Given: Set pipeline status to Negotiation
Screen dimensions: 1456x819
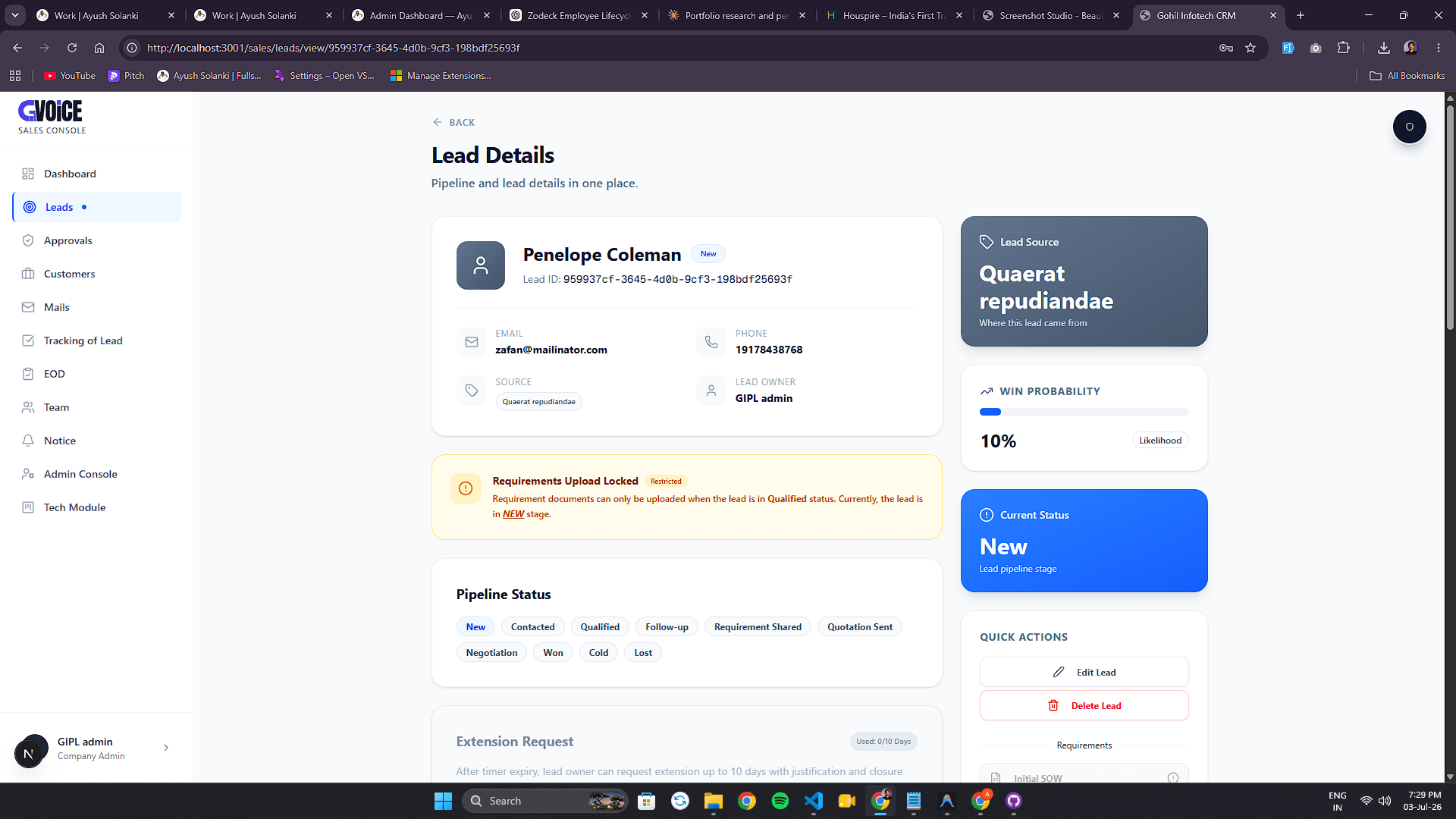Looking at the screenshot, I should click(x=491, y=653).
